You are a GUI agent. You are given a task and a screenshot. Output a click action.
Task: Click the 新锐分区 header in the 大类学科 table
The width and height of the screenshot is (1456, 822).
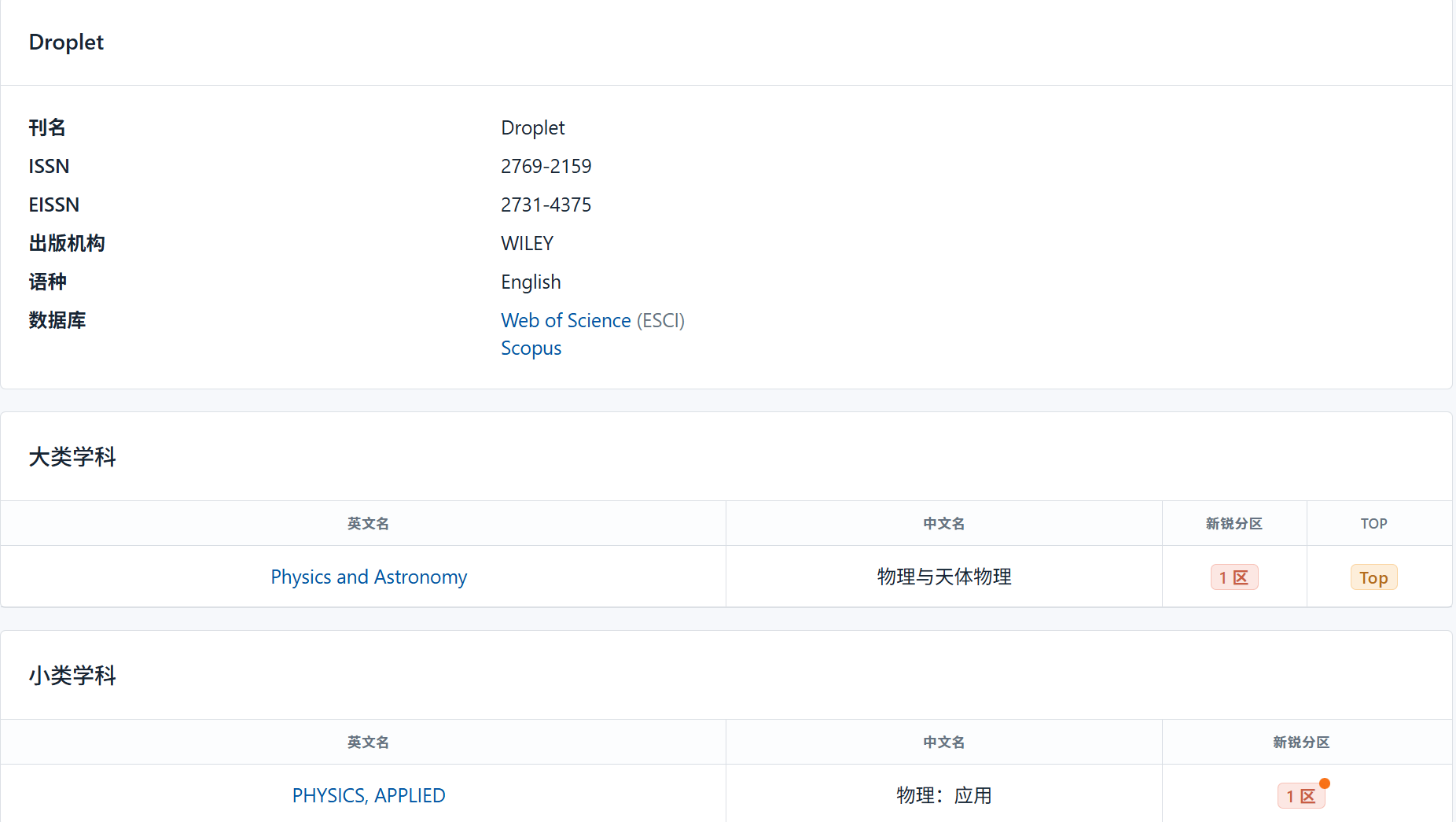pyautogui.click(x=1234, y=524)
